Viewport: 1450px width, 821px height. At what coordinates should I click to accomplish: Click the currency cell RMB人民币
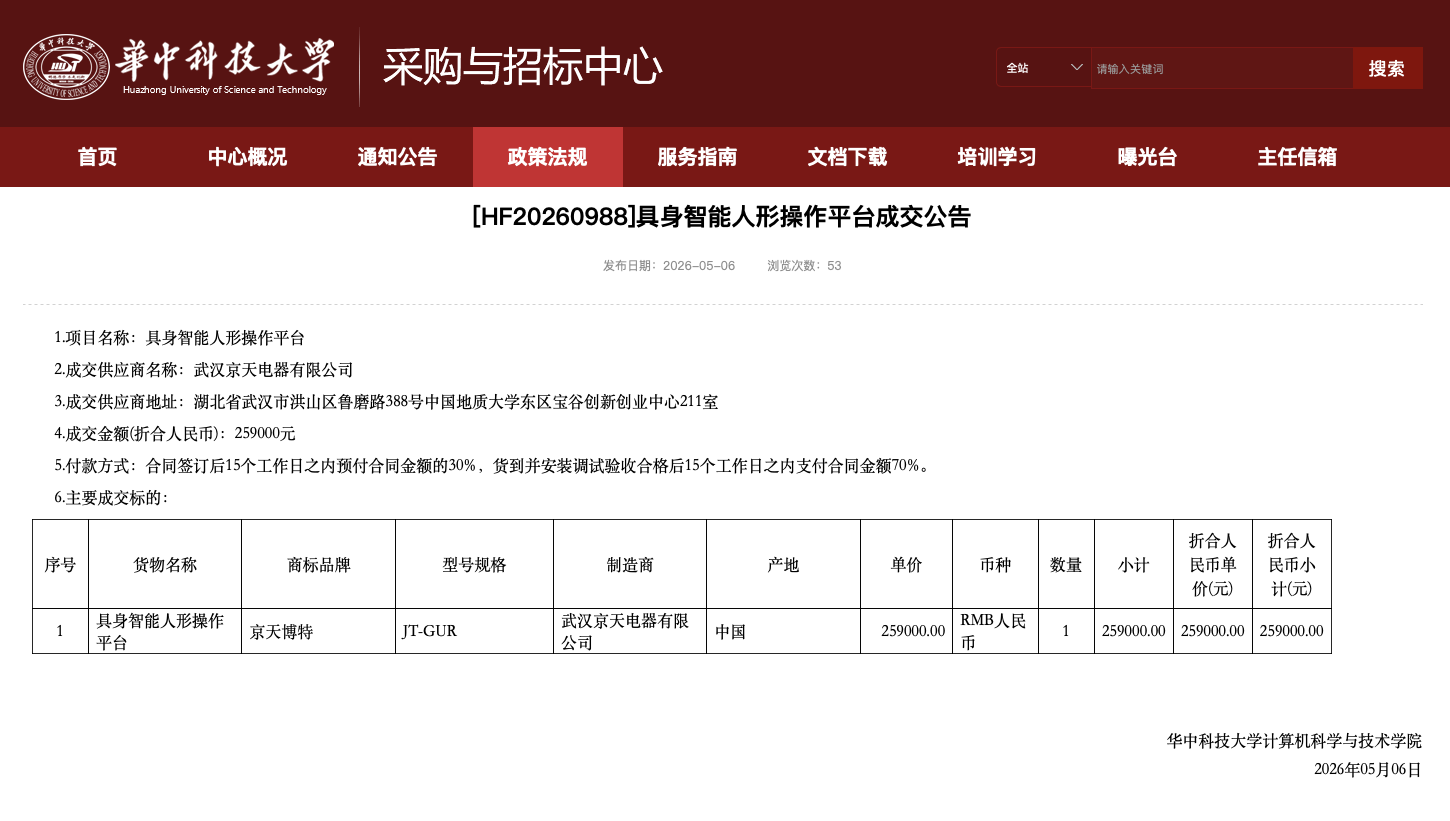996,631
